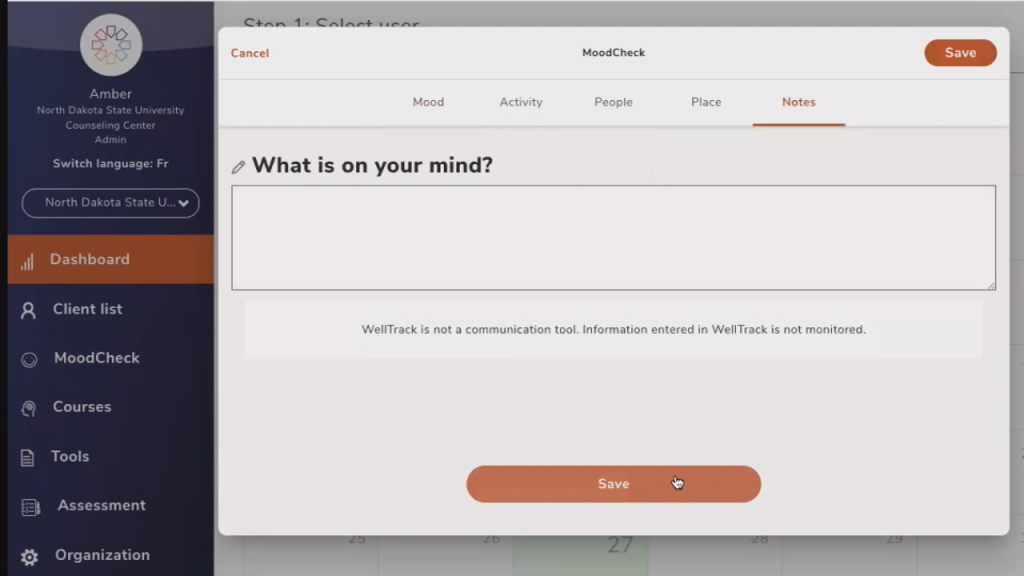
Task: Select the Notes tab
Action: click(799, 103)
